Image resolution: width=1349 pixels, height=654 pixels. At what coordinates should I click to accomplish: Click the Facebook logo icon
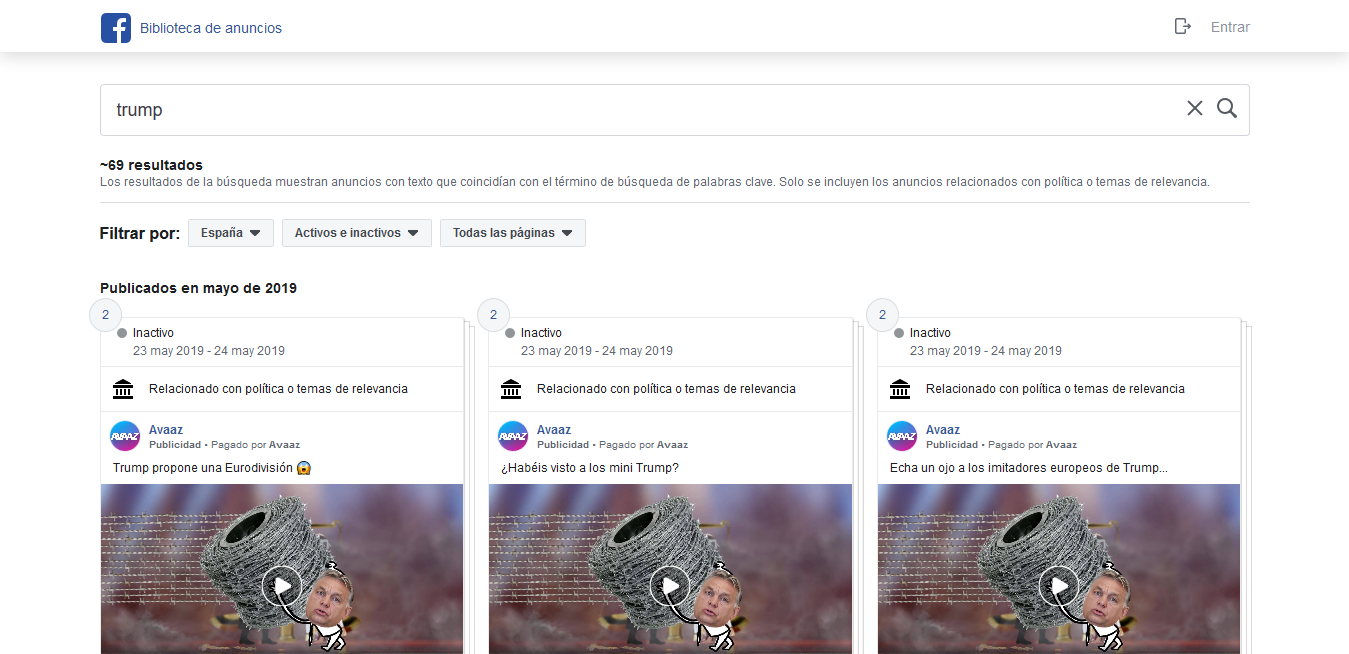click(x=116, y=27)
